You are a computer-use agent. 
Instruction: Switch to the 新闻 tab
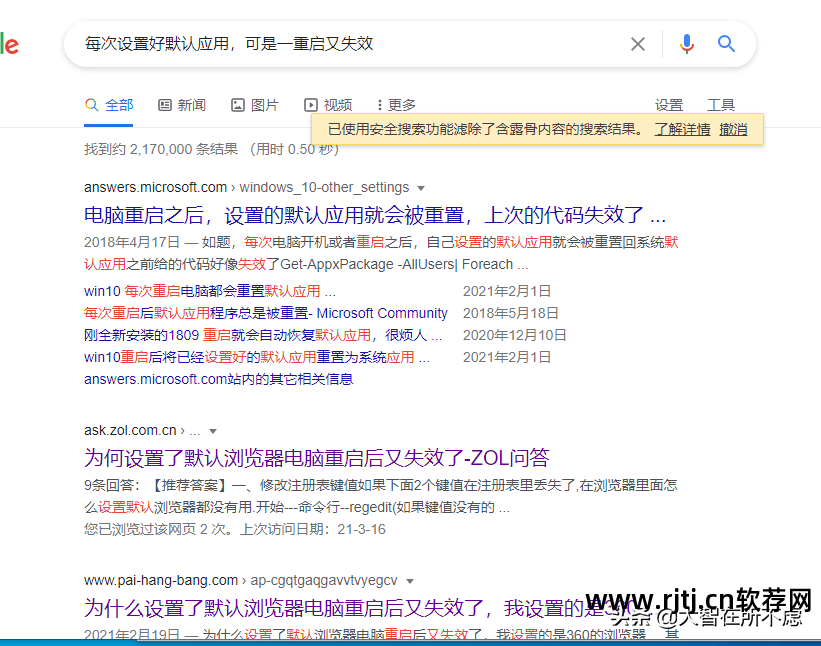click(x=182, y=105)
